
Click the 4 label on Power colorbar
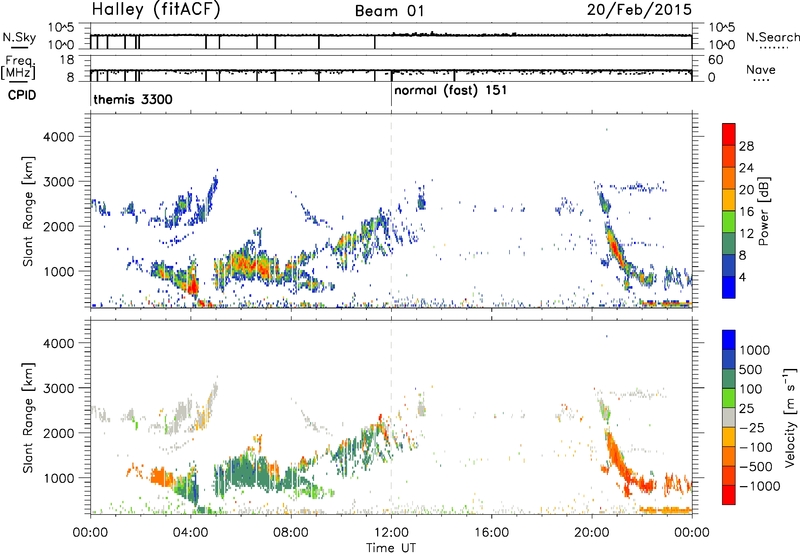[x=742, y=277]
